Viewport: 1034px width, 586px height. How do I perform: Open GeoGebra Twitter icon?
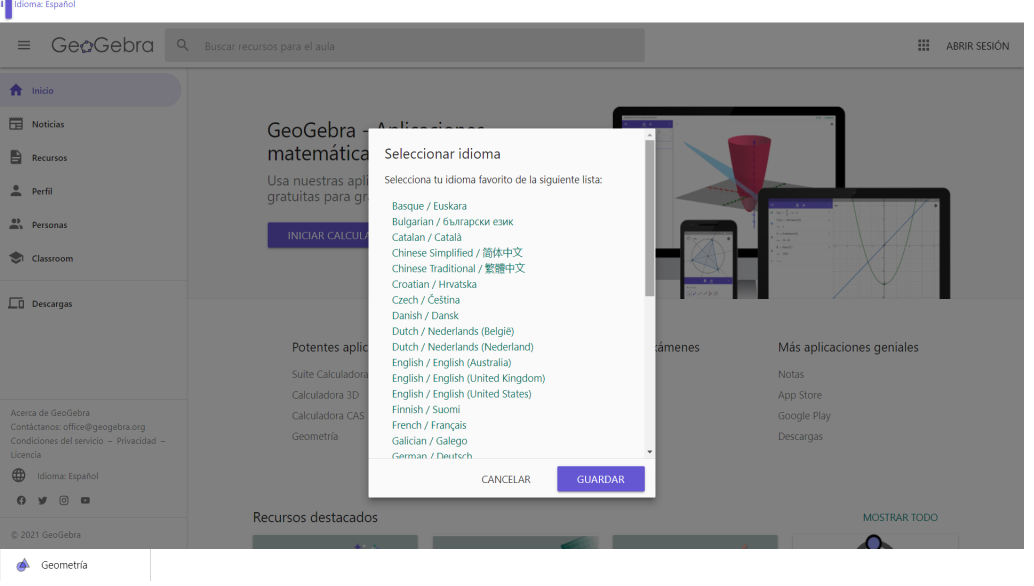click(x=42, y=500)
